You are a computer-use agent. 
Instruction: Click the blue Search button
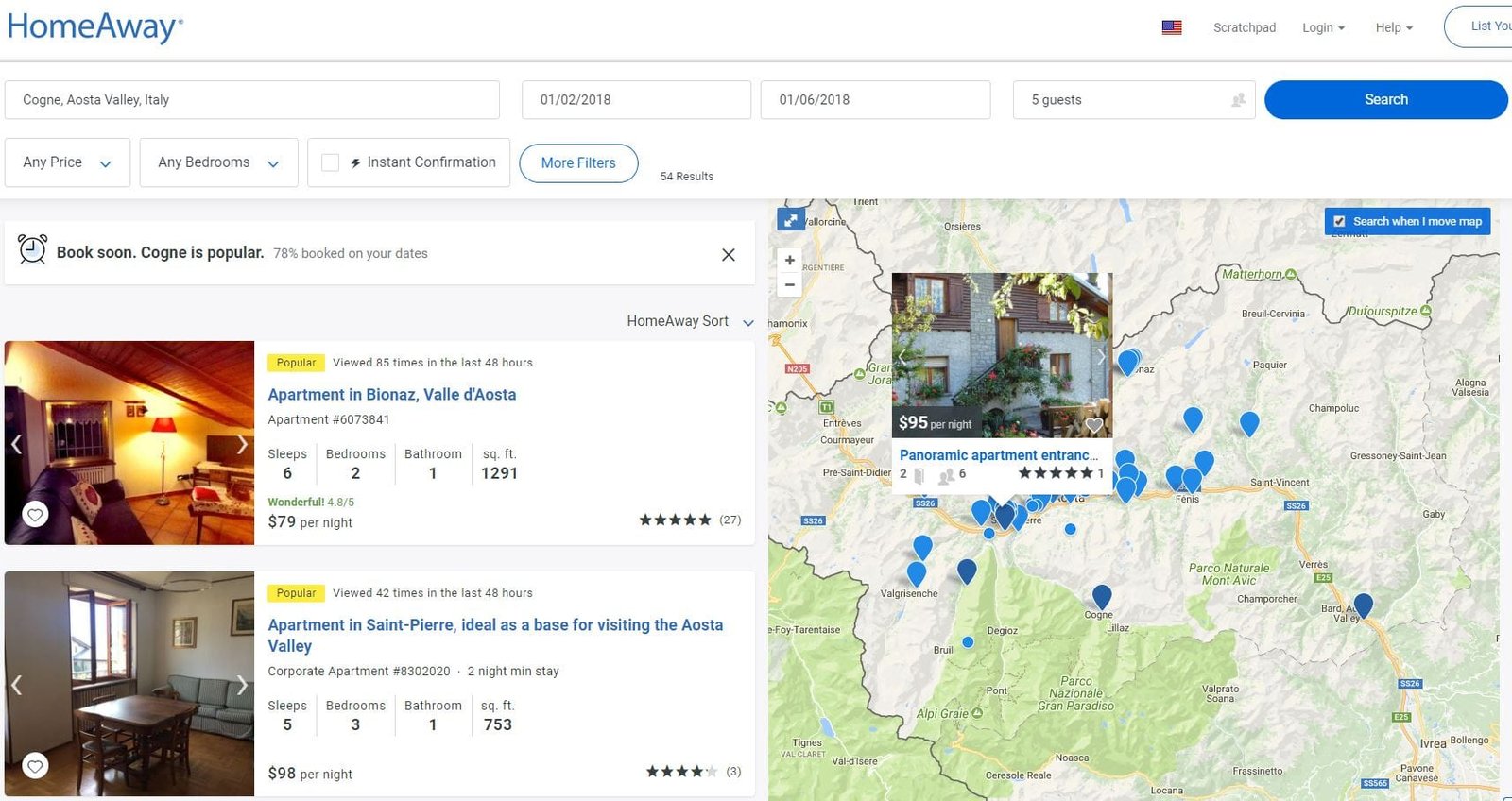point(1385,99)
